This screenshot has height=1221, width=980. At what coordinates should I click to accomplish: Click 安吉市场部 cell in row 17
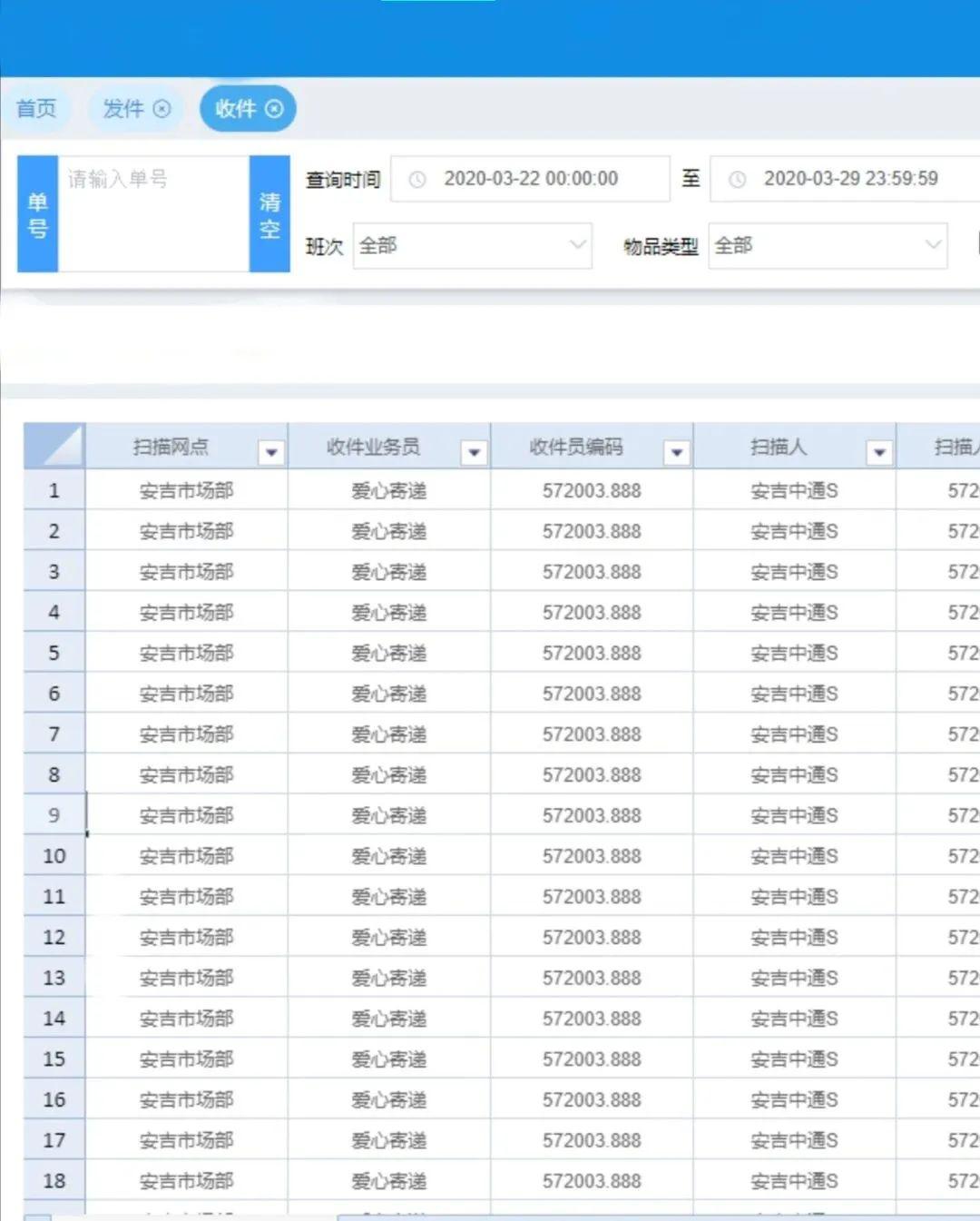click(187, 1140)
